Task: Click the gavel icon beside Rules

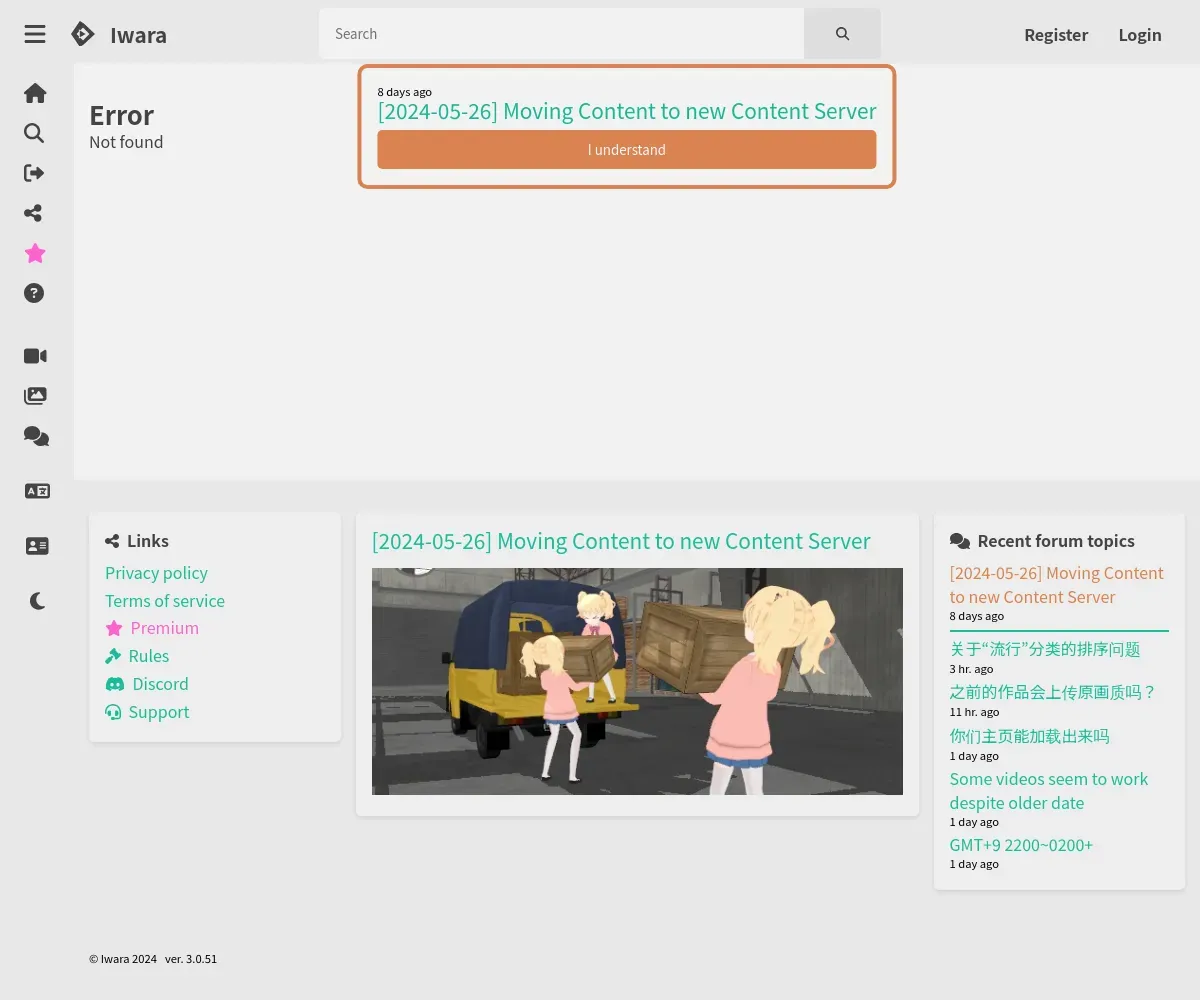Action: [x=113, y=656]
